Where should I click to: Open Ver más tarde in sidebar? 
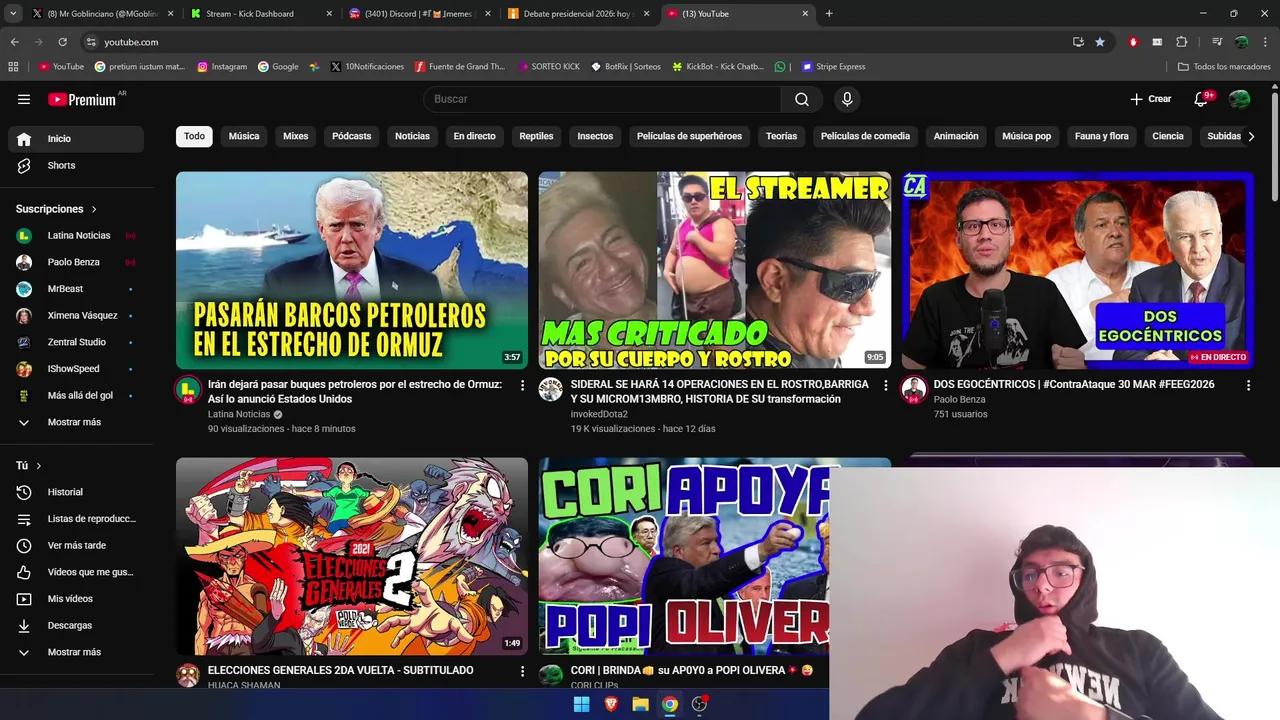pos(76,545)
